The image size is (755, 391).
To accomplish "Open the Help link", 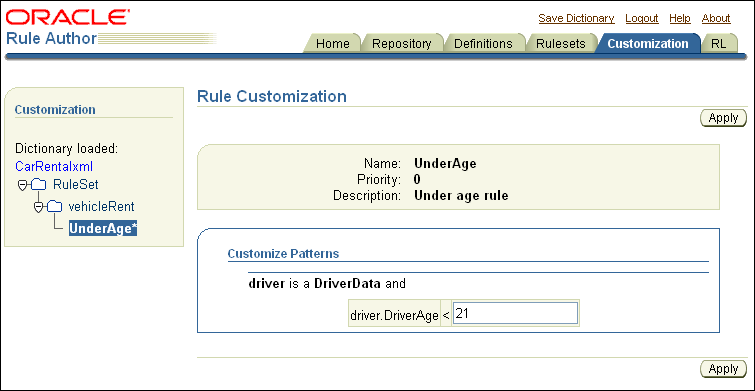I will coord(680,18).
